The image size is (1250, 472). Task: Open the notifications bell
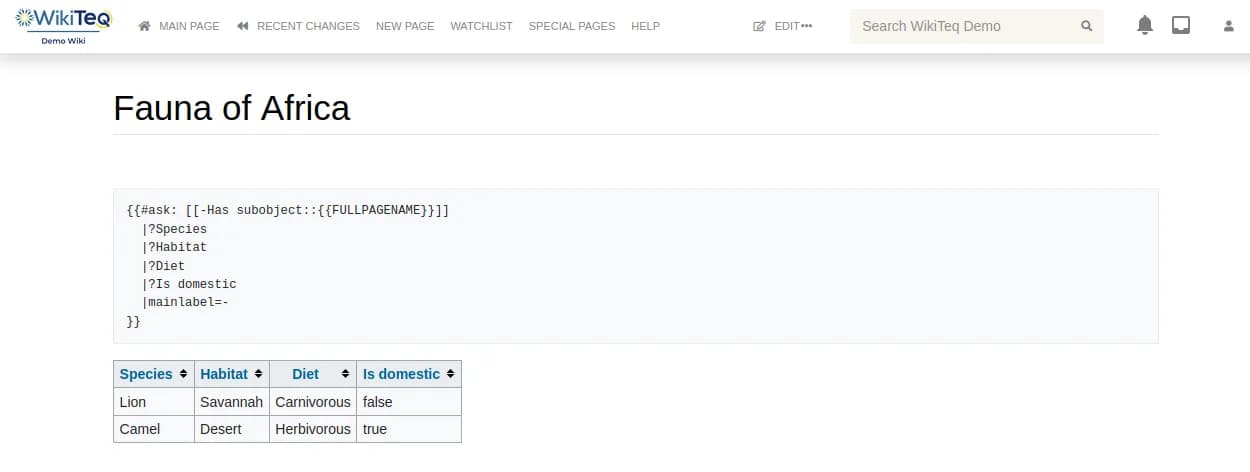[x=1145, y=26]
